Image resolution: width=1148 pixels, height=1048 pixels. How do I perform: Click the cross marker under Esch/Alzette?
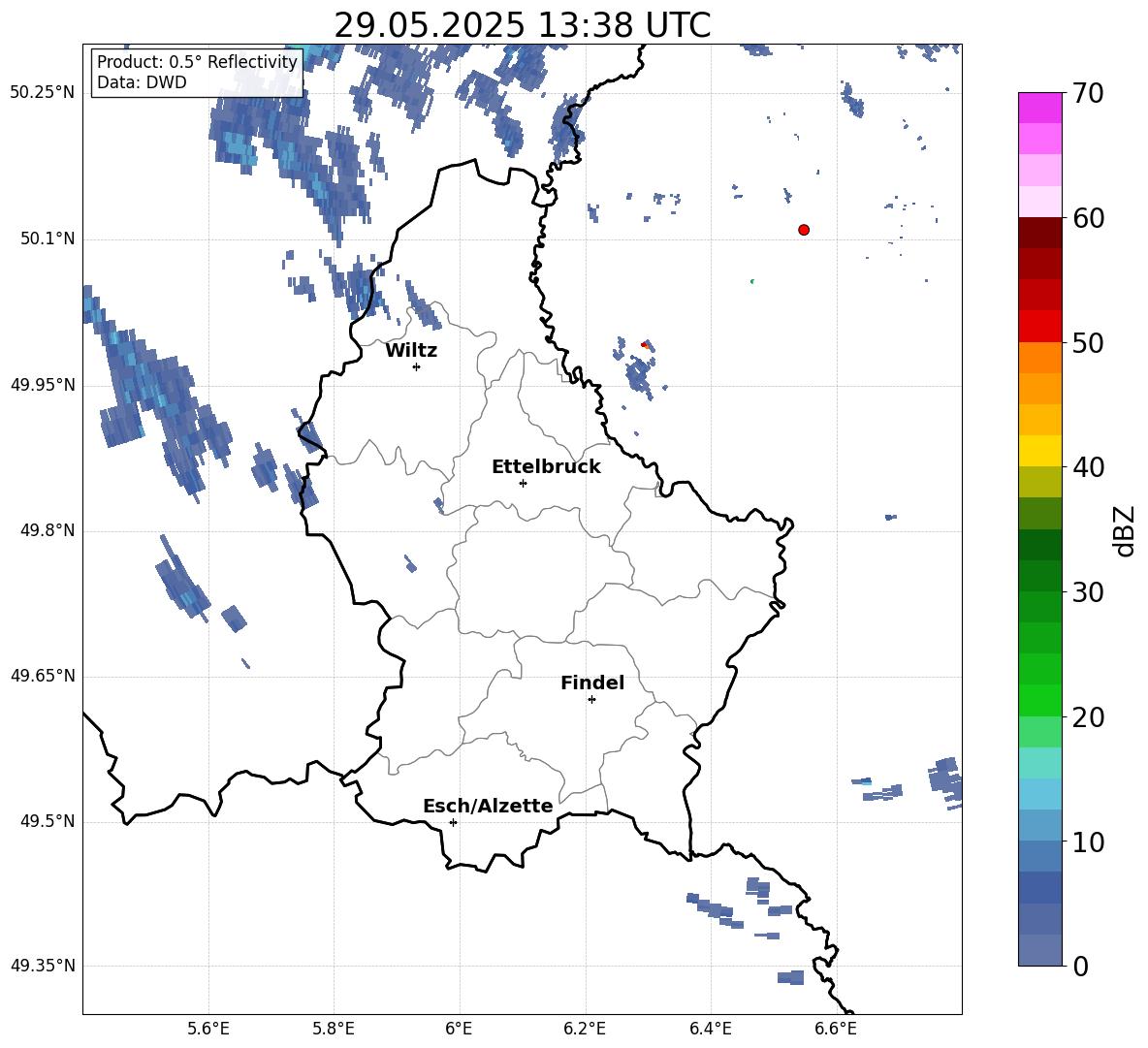pyautogui.click(x=453, y=822)
